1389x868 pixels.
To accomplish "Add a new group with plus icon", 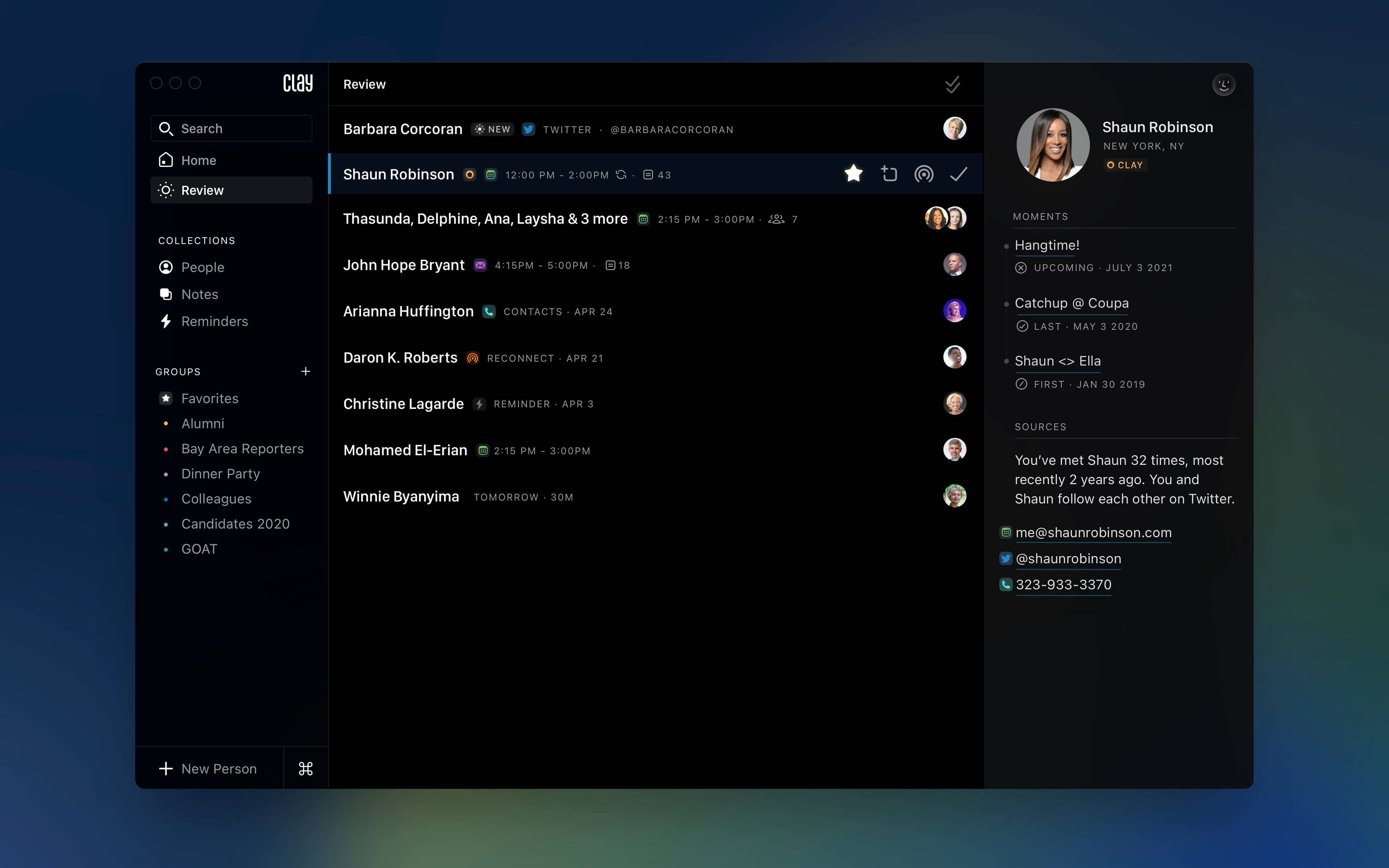I will 305,371.
